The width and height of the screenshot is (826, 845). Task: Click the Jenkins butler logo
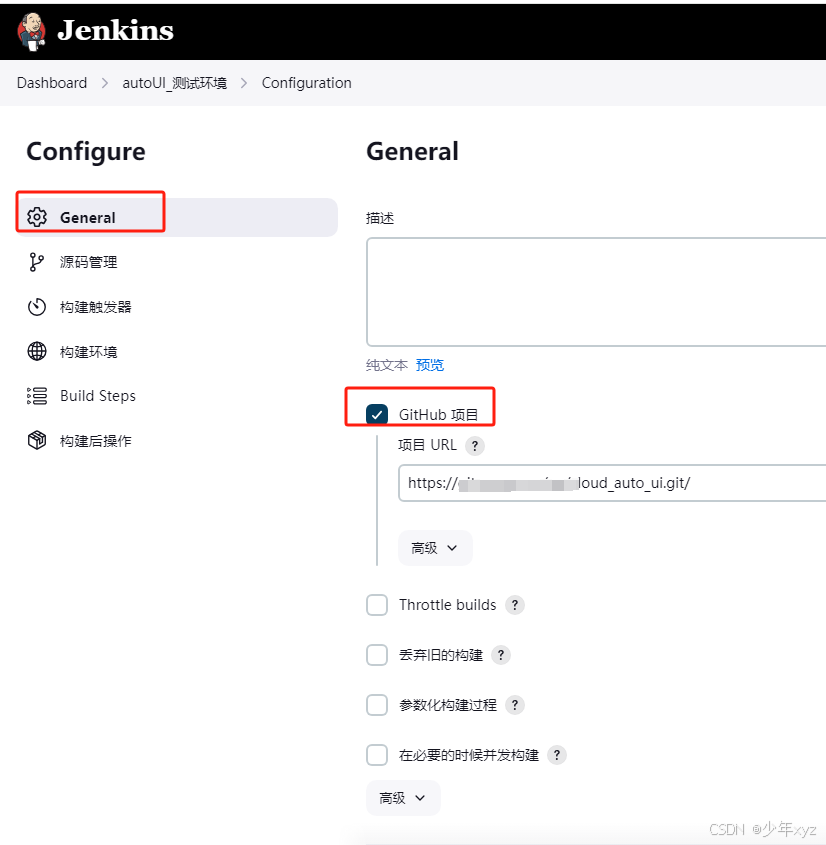pyautogui.click(x=31, y=32)
